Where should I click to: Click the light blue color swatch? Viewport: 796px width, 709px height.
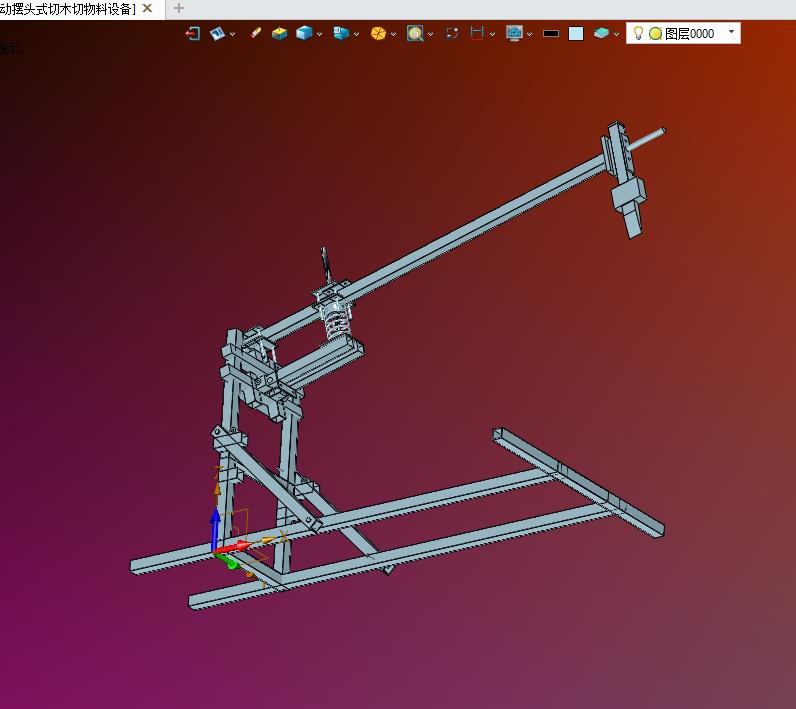coord(576,34)
